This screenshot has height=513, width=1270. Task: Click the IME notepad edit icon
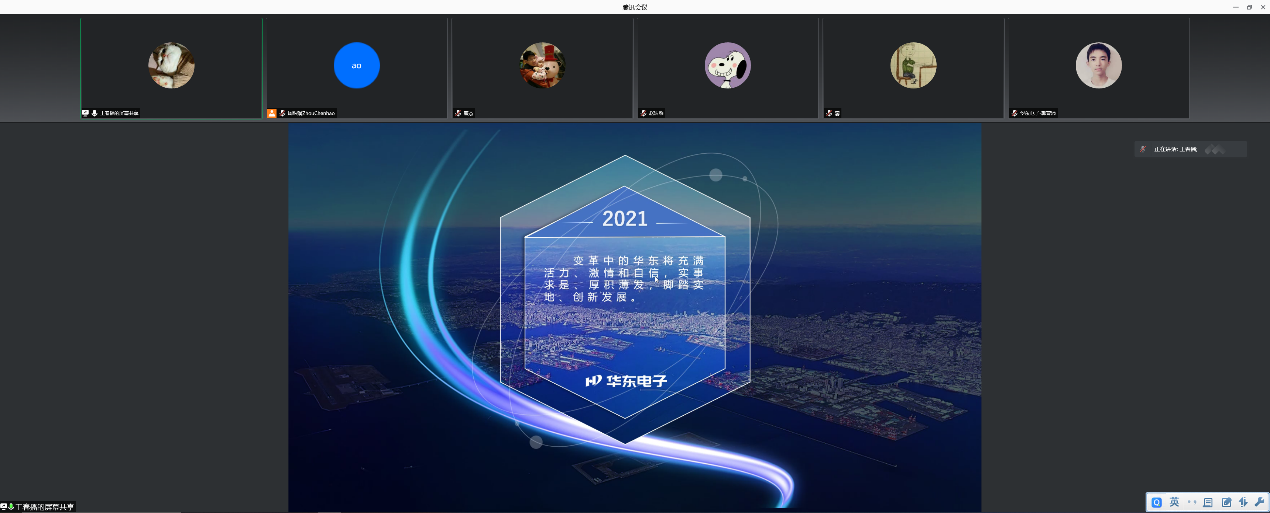tap(1225, 502)
